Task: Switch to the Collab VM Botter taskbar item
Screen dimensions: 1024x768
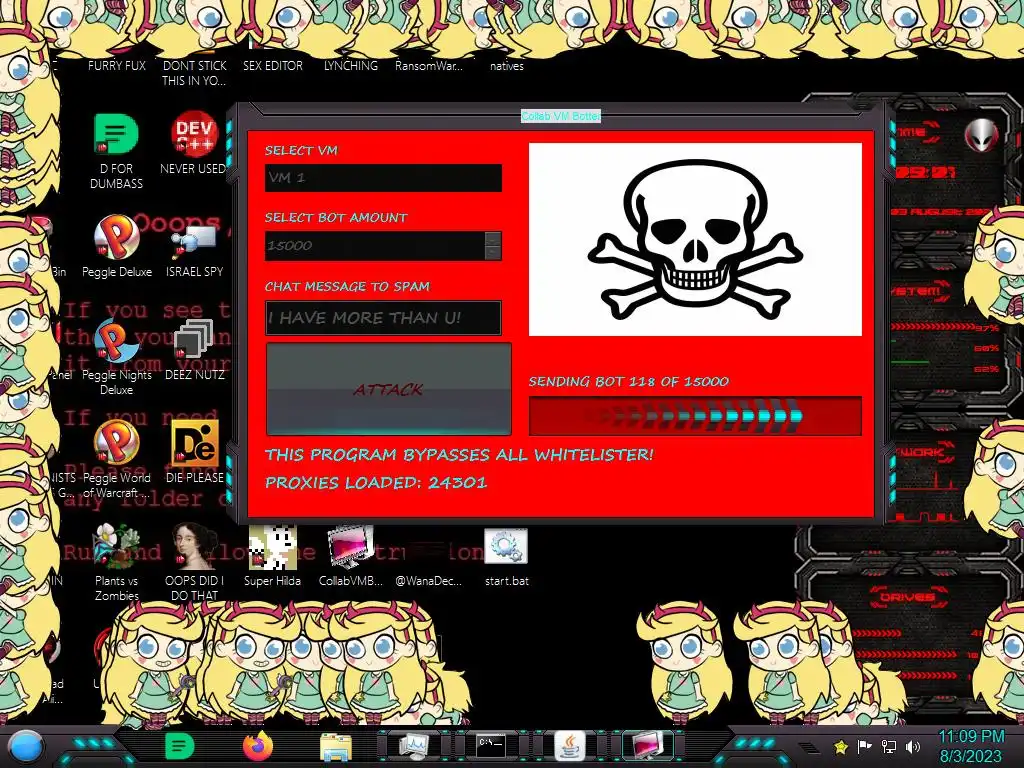Action: coord(648,745)
